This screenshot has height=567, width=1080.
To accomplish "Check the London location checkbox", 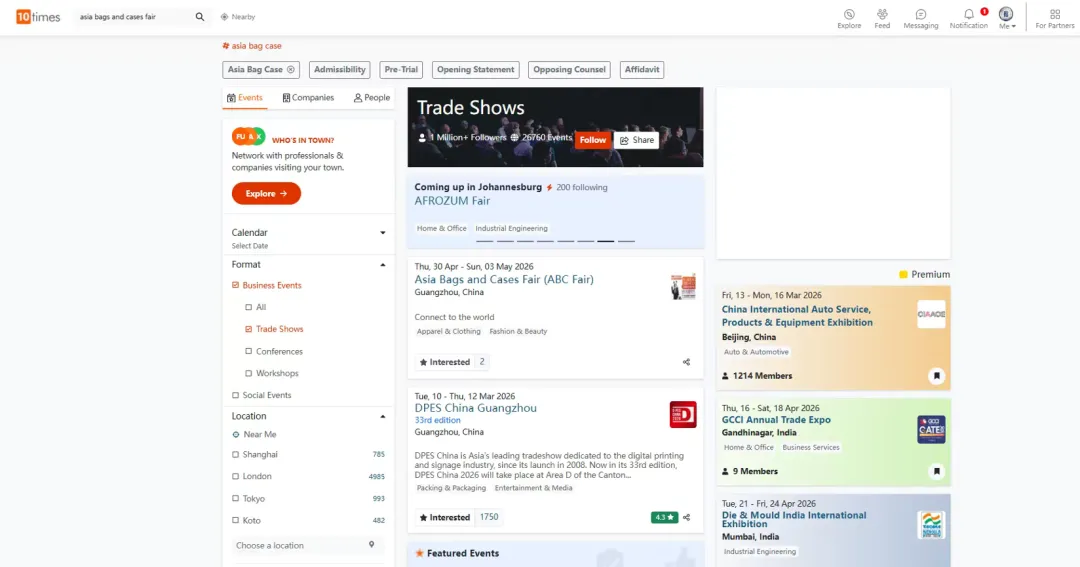I will 236,477.
